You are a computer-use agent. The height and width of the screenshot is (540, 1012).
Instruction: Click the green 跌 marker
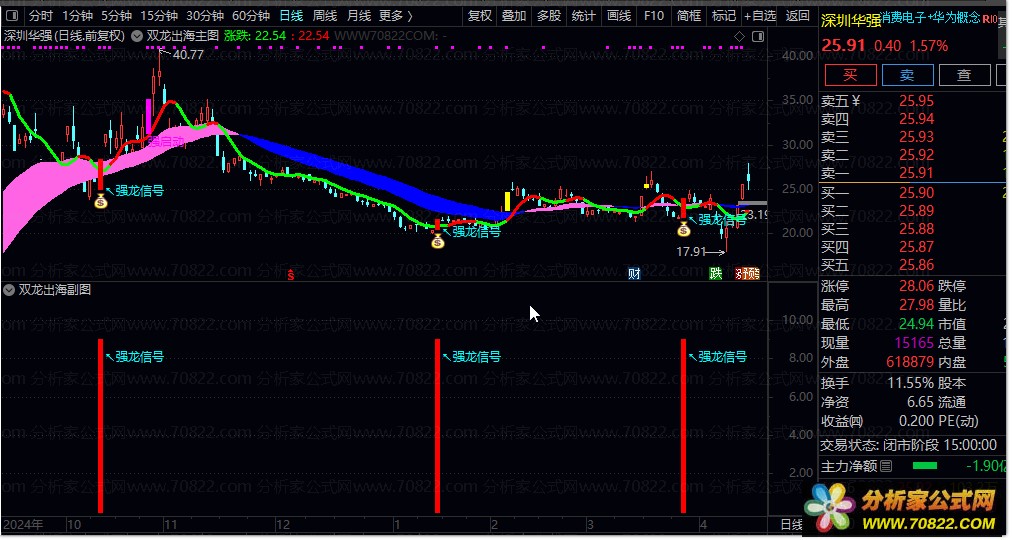click(715, 274)
